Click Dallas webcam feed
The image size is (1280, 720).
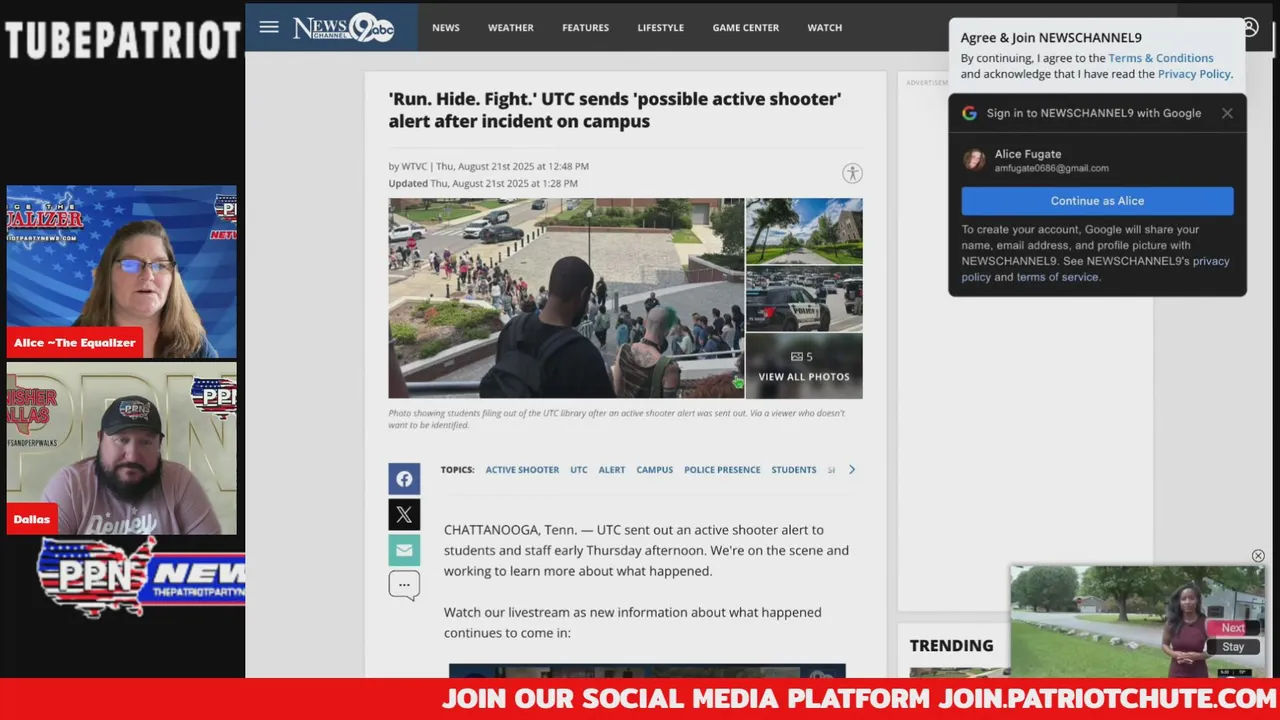point(122,449)
